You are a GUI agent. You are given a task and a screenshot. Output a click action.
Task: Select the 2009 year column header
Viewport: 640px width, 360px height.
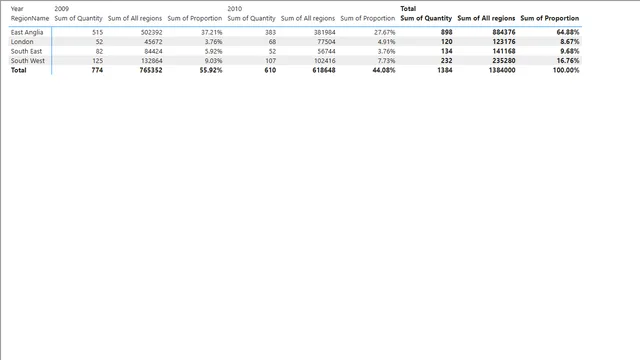(62, 9)
